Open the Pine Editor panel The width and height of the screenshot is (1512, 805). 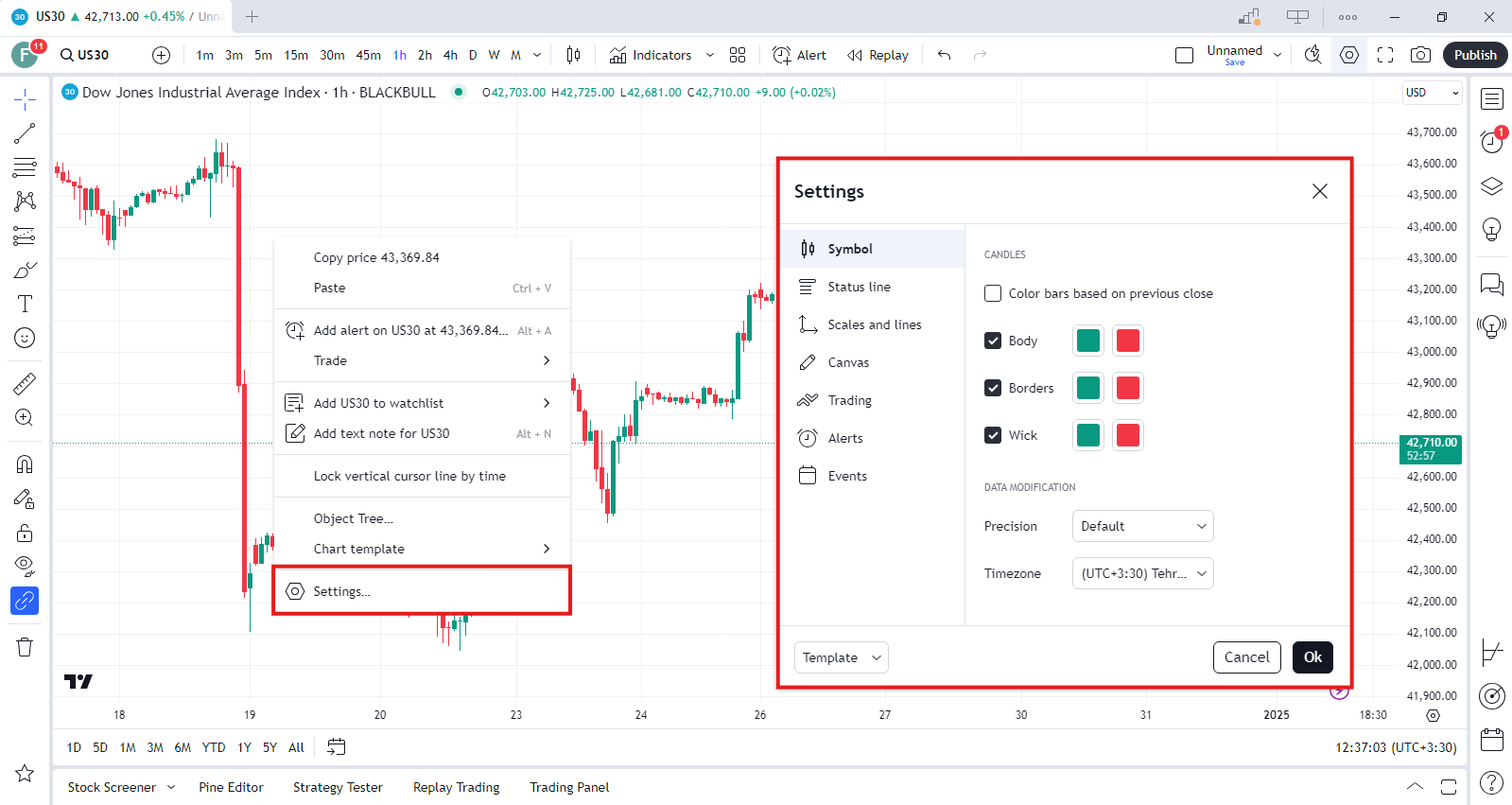click(x=231, y=787)
